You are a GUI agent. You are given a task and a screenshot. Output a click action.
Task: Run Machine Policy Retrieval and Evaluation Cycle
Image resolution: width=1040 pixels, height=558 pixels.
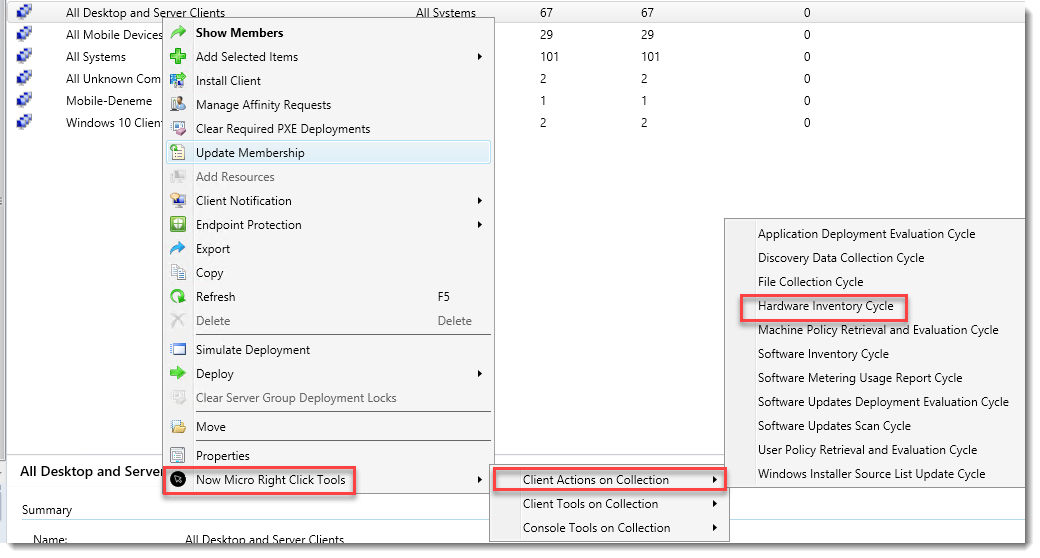(x=877, y=330)
